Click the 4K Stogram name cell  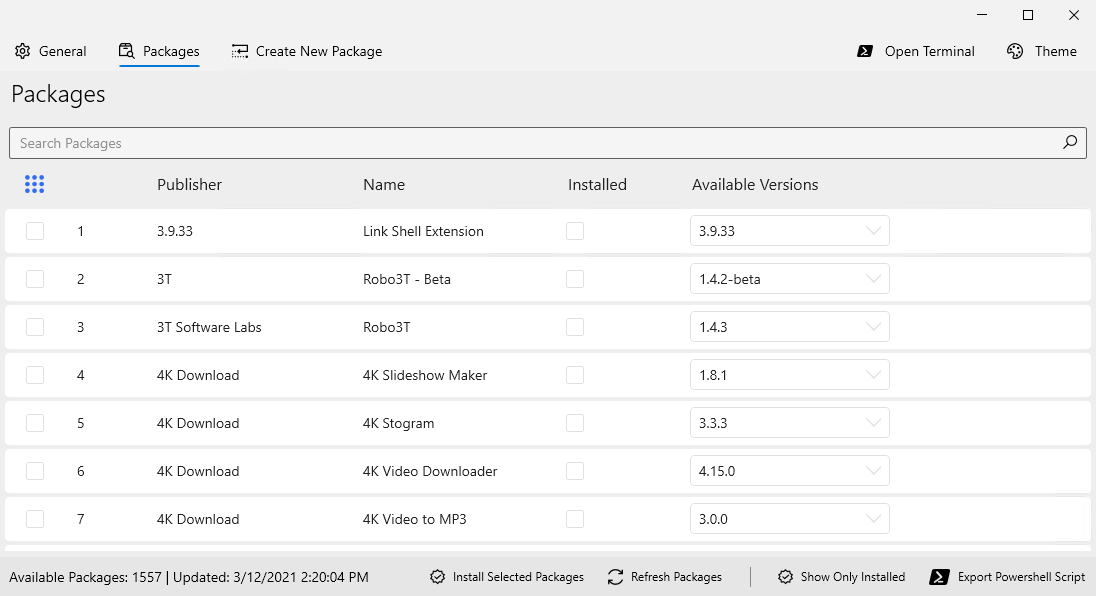[x=398, y=423]
